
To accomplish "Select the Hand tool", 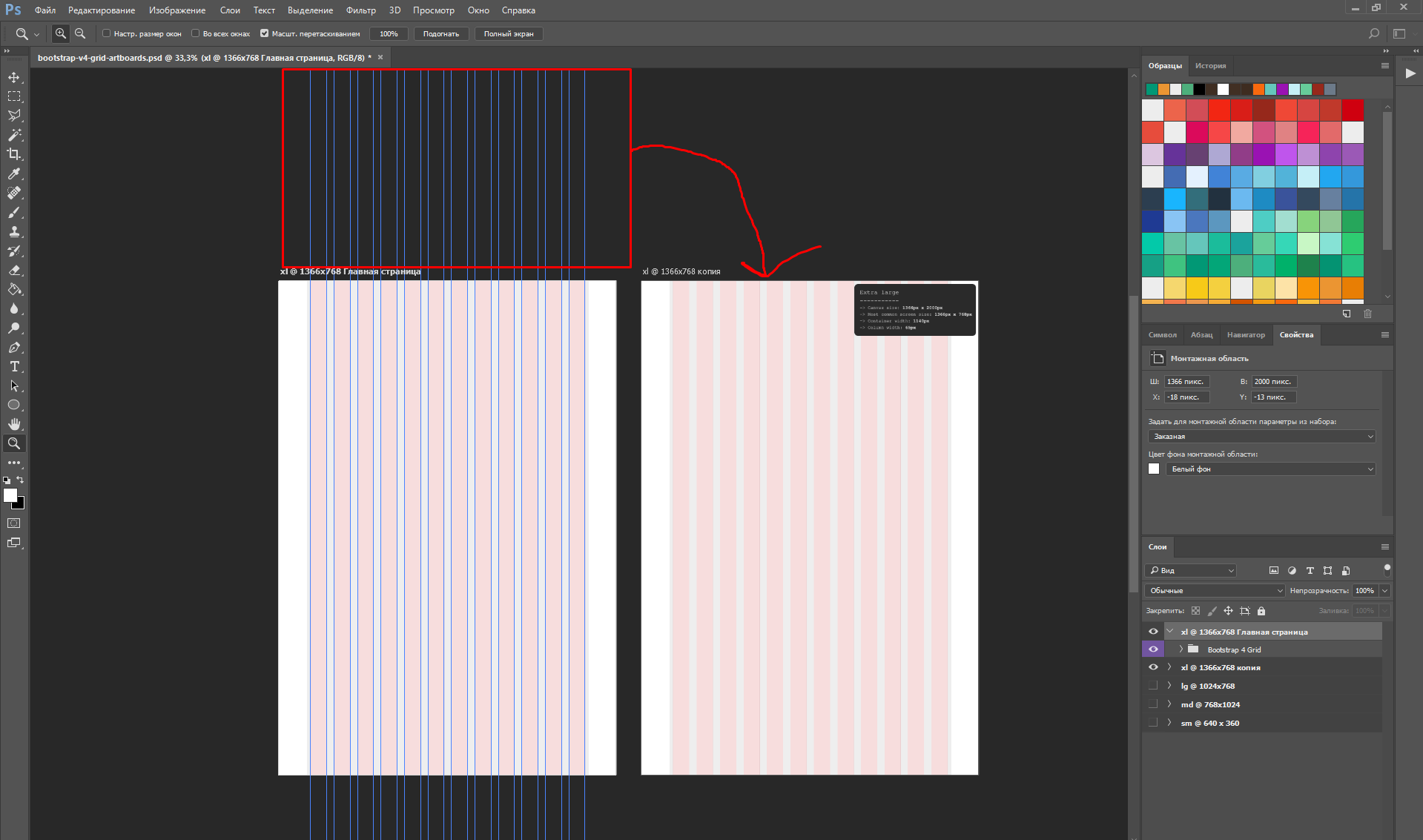I will (x=14, y=424).
